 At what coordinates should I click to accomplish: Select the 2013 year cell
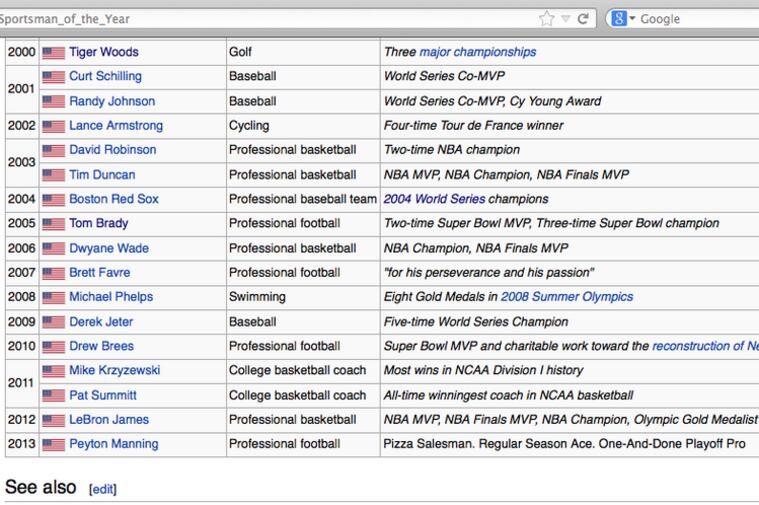coord(22,444)
